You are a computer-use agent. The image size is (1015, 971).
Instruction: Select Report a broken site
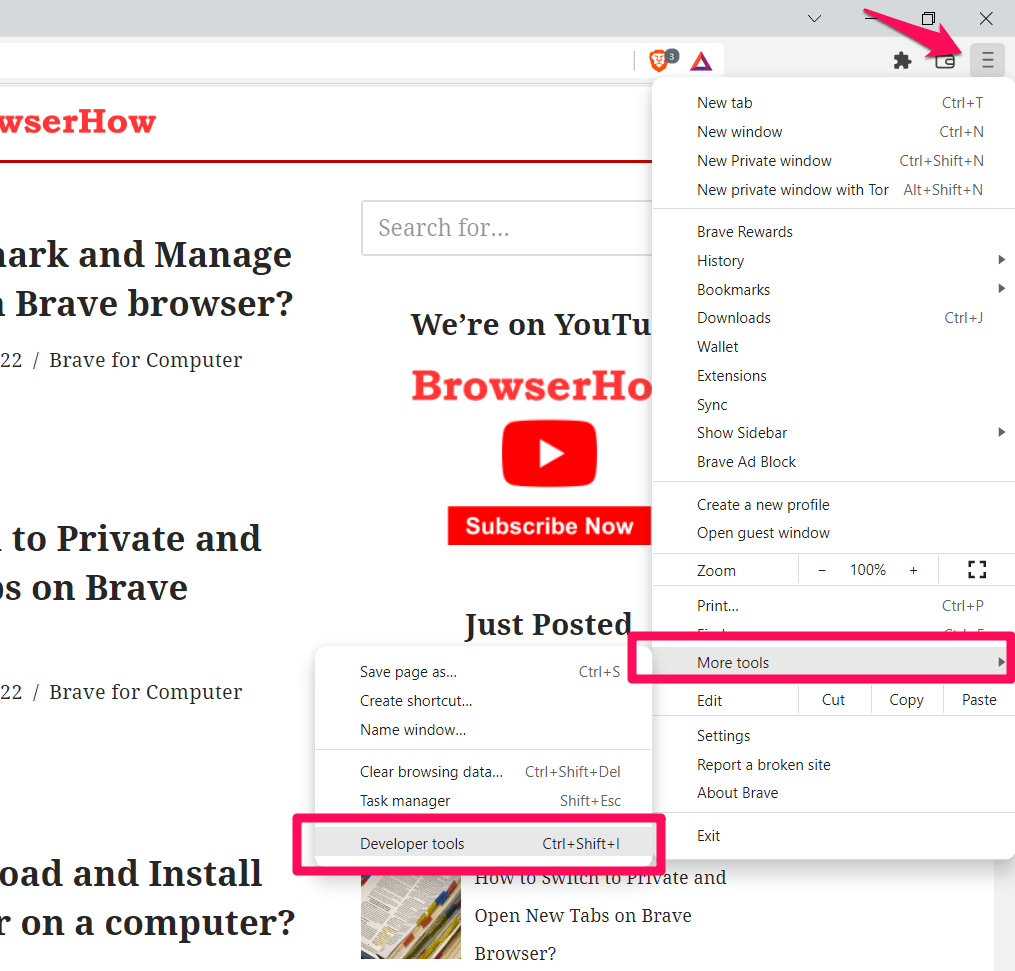pyautogui.click(x=834, y=765)
